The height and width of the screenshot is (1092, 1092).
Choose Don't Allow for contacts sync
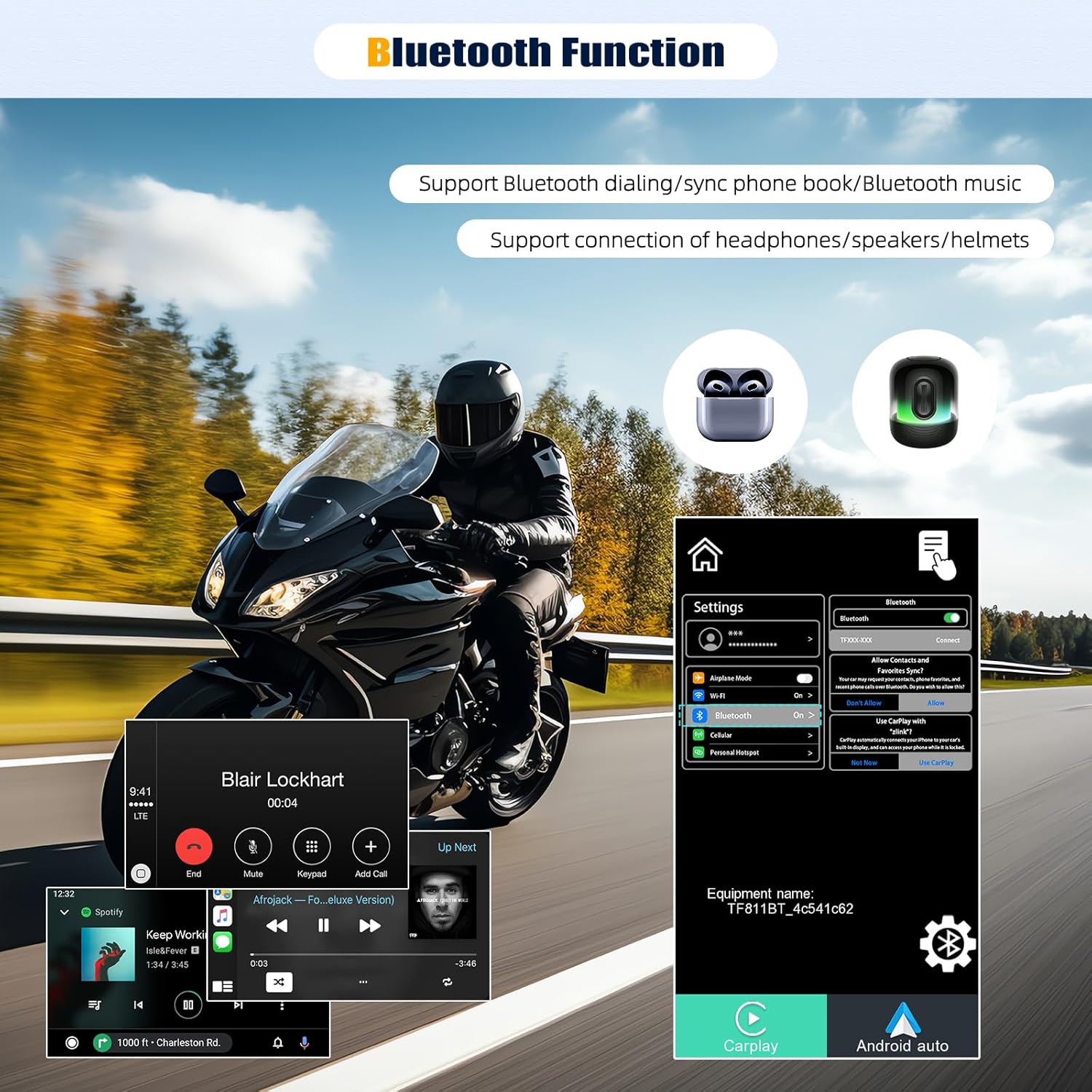tap(863, 703)
